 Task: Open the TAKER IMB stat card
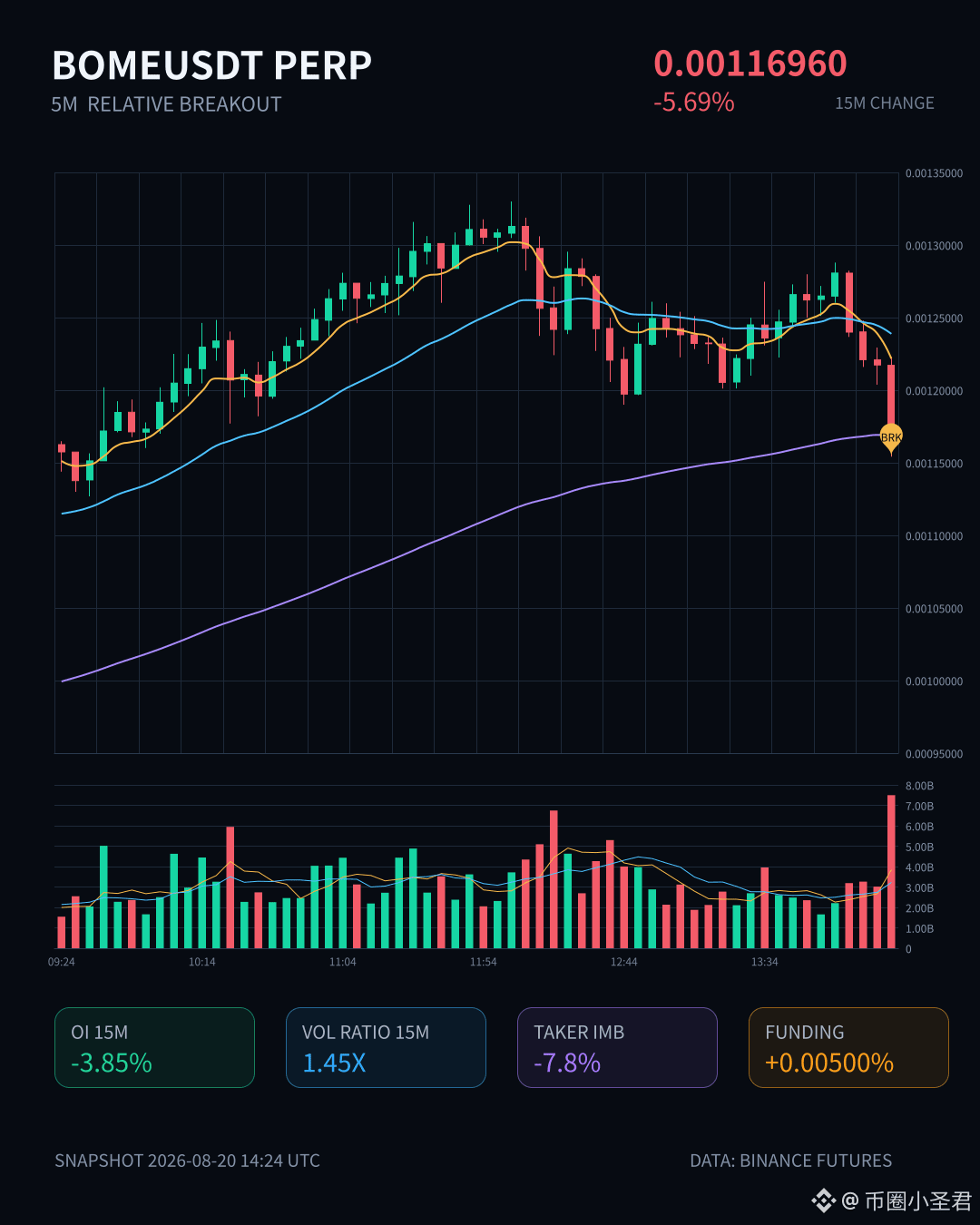pyautogui.click(x=617, y=1047)
